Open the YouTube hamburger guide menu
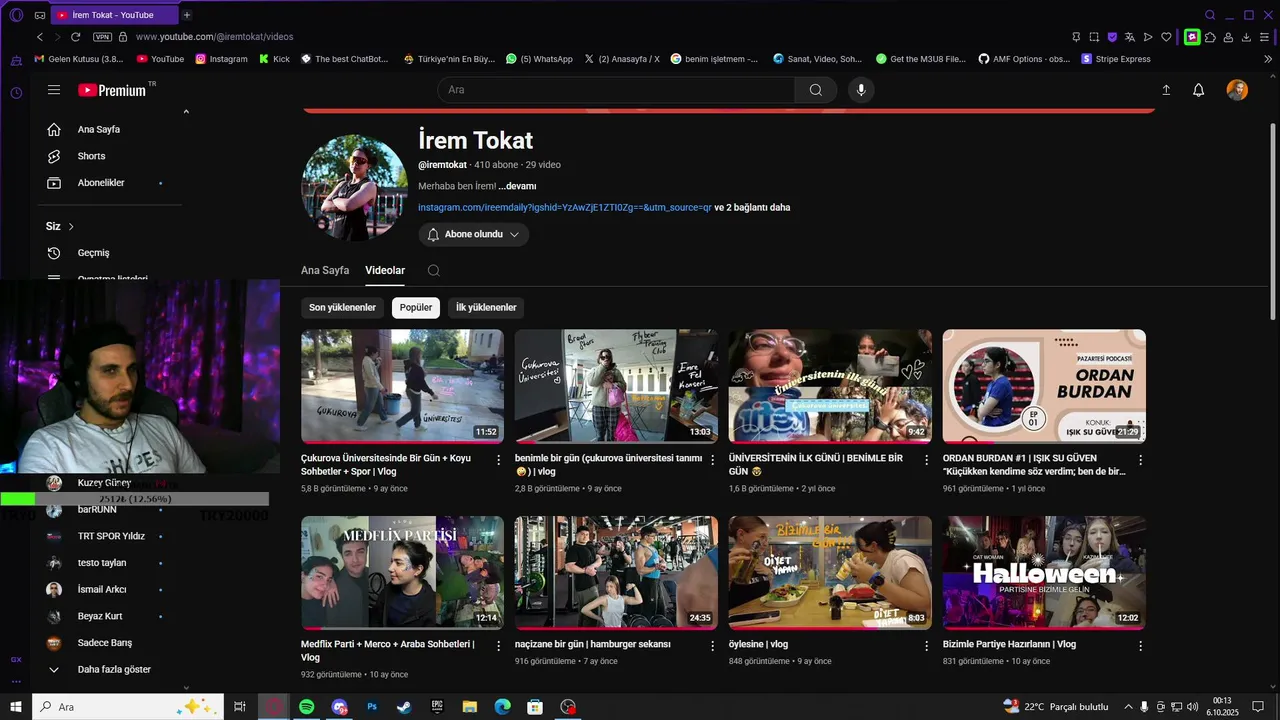1280x720 pixels. tap(54, 90)
